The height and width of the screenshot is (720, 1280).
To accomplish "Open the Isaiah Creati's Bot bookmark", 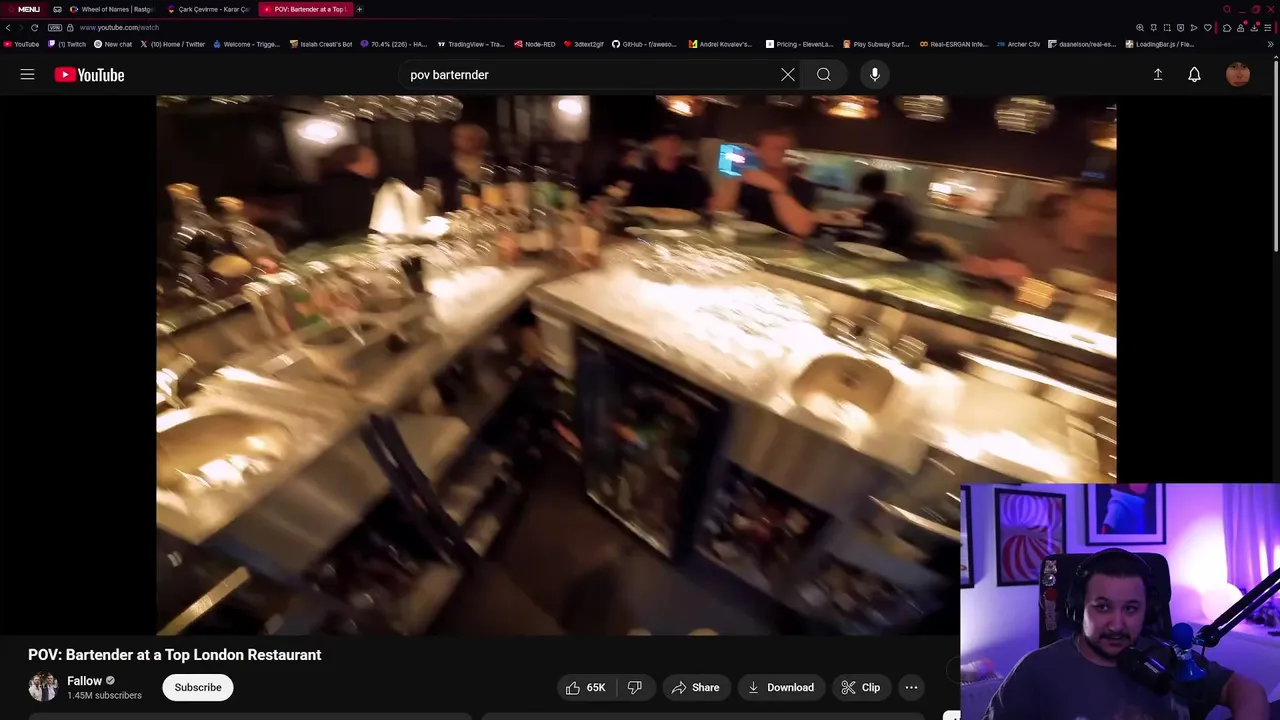I will [321, 44].
